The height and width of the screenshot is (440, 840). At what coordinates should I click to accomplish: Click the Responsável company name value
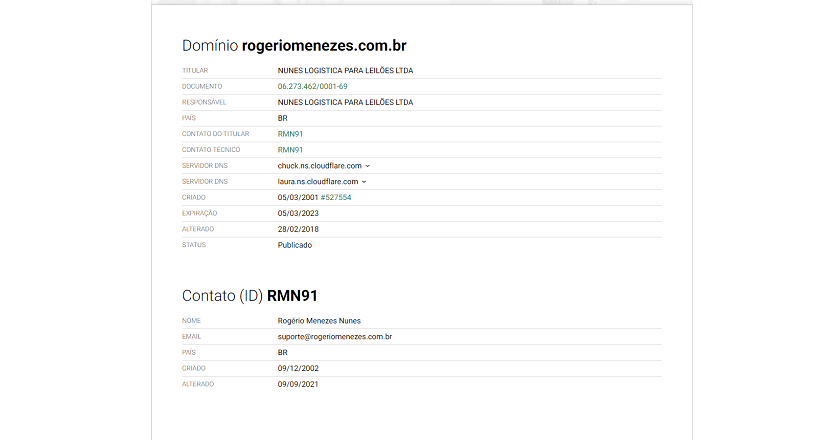click(x=345, y=102)
